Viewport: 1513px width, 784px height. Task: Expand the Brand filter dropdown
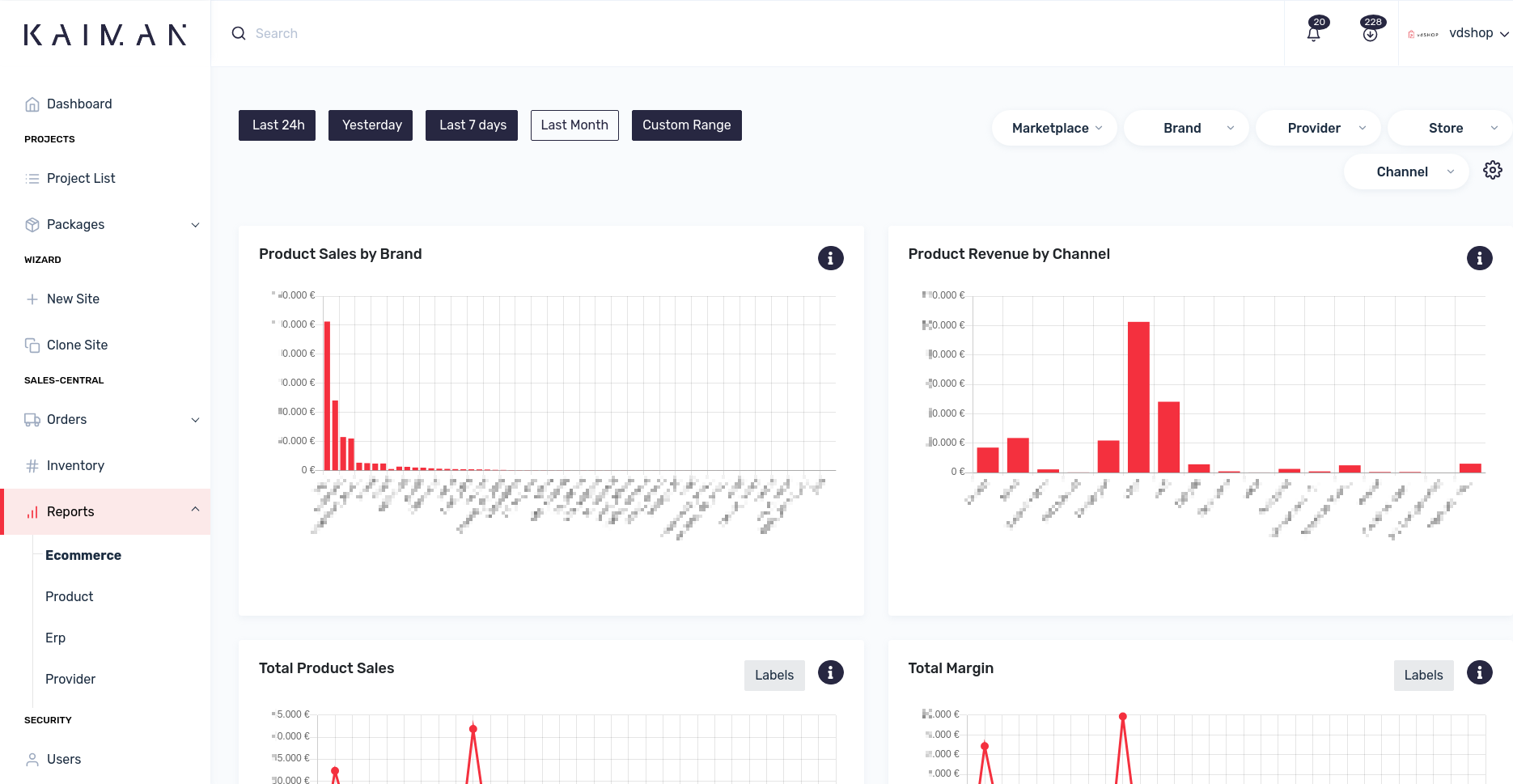(1186, 128)
